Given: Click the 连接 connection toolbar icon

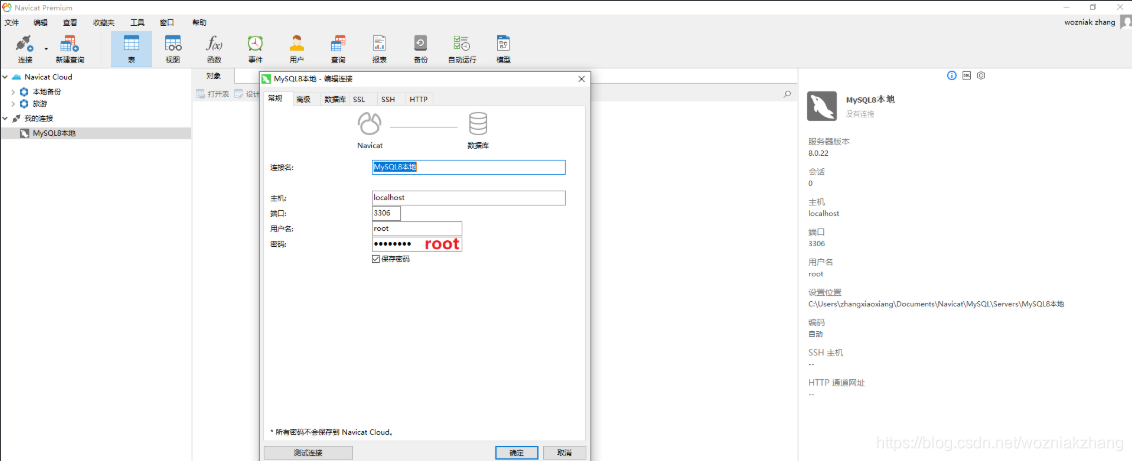Looking at the screenshot, I should tap(25, 48).
